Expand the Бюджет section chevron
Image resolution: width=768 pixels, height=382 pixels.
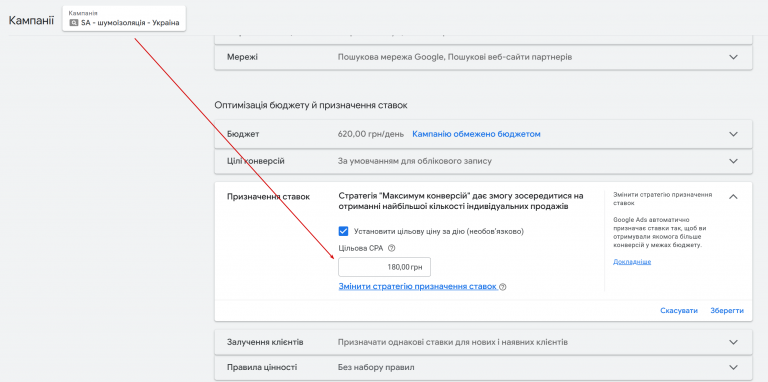point(733,134)
